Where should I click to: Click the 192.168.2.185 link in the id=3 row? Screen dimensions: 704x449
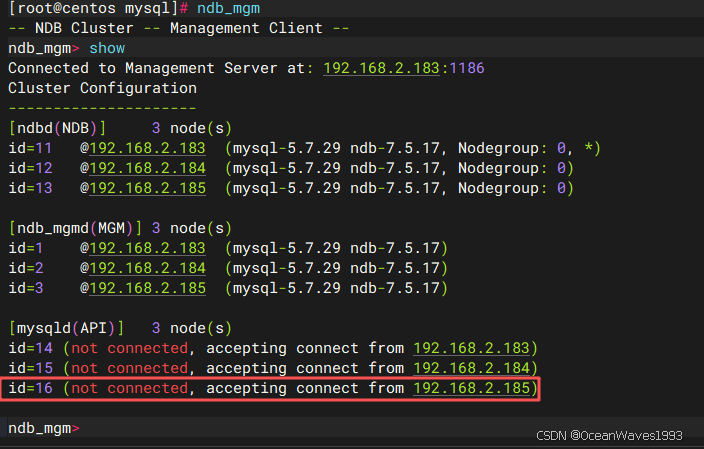(147, 288)
